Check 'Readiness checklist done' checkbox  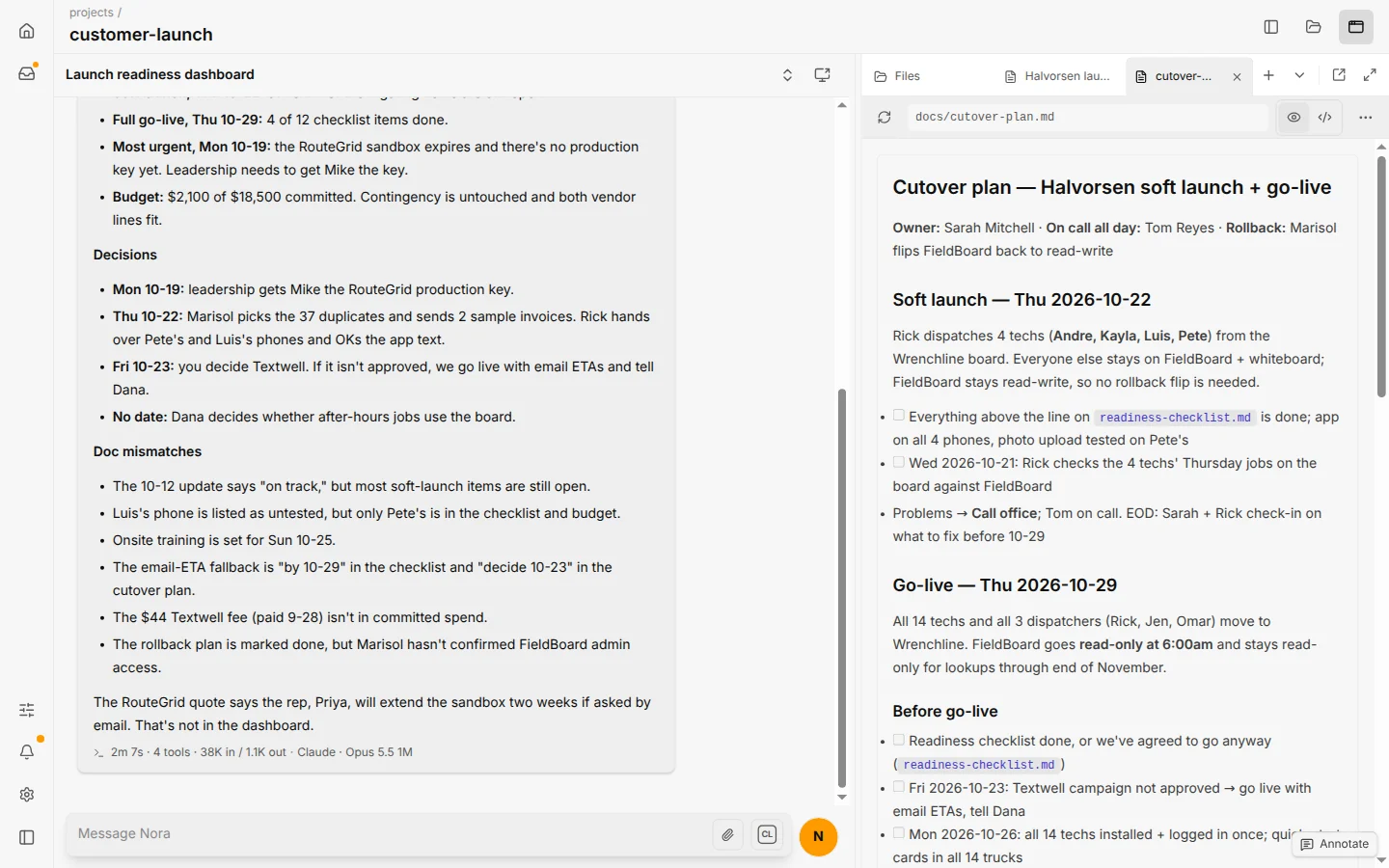[x=899, y=740]
